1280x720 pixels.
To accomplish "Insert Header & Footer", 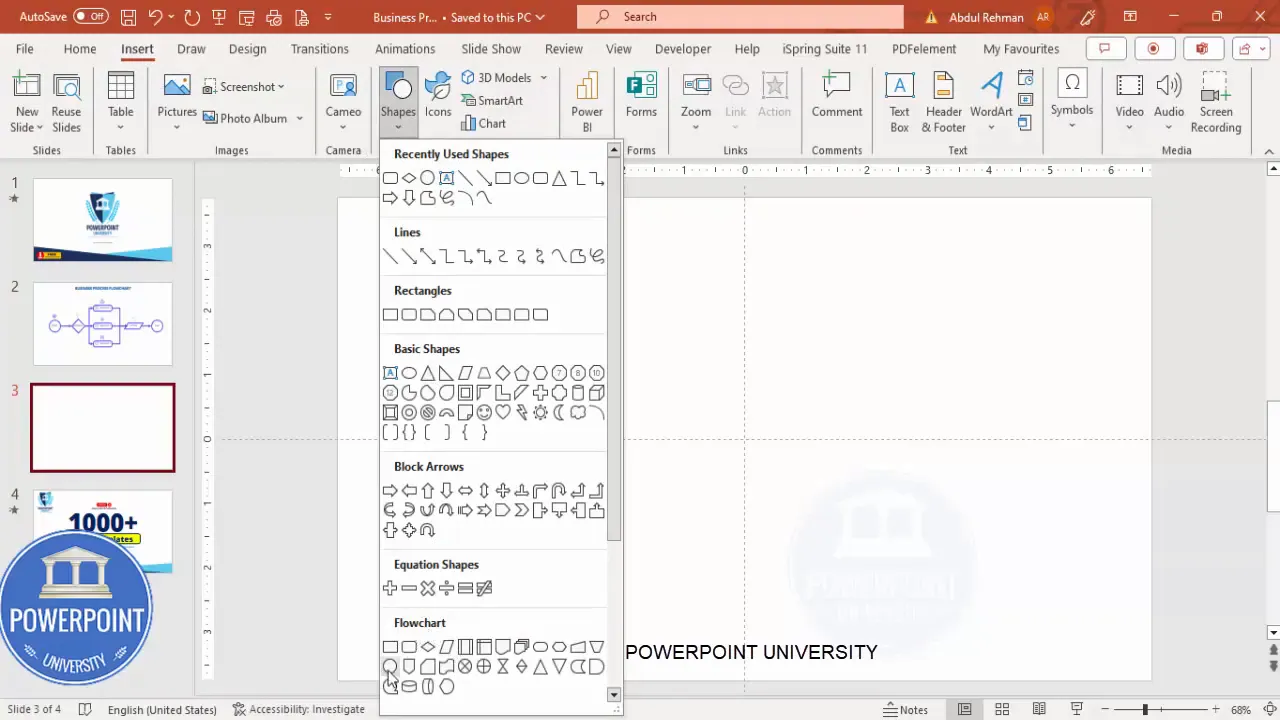I will pyautogui.click(x=943, y=103).
